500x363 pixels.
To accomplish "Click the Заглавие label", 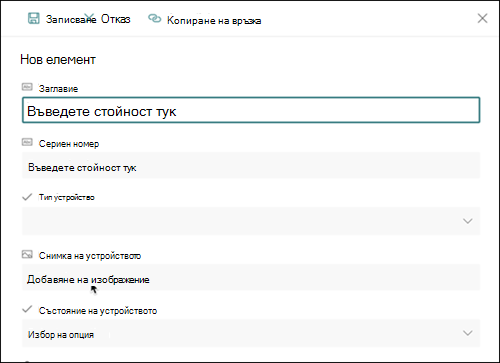I will [x=58, y=89].
